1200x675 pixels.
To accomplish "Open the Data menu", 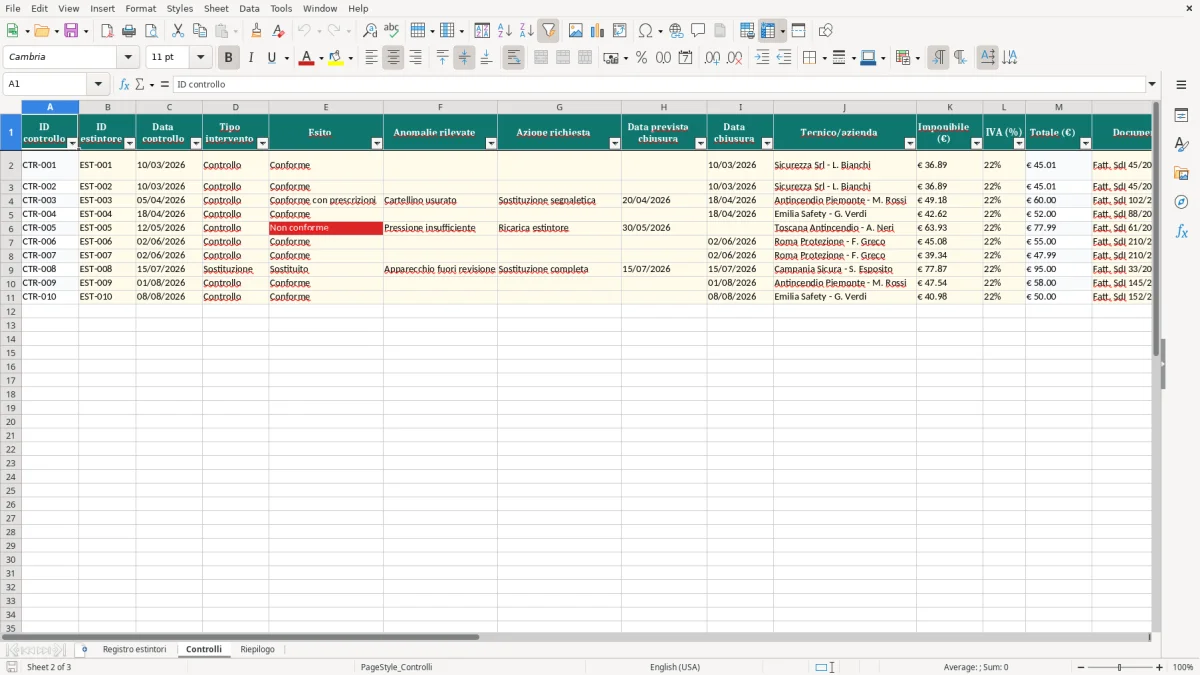I will click(x=249, y=8).
